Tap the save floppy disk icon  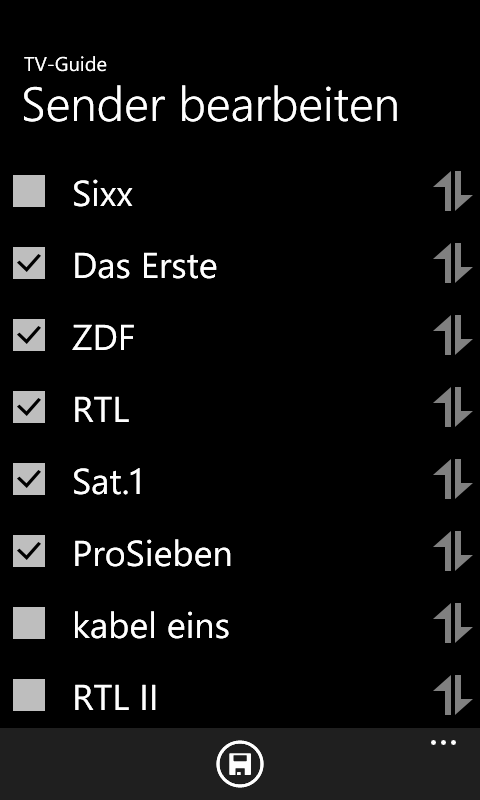[240, 764]
